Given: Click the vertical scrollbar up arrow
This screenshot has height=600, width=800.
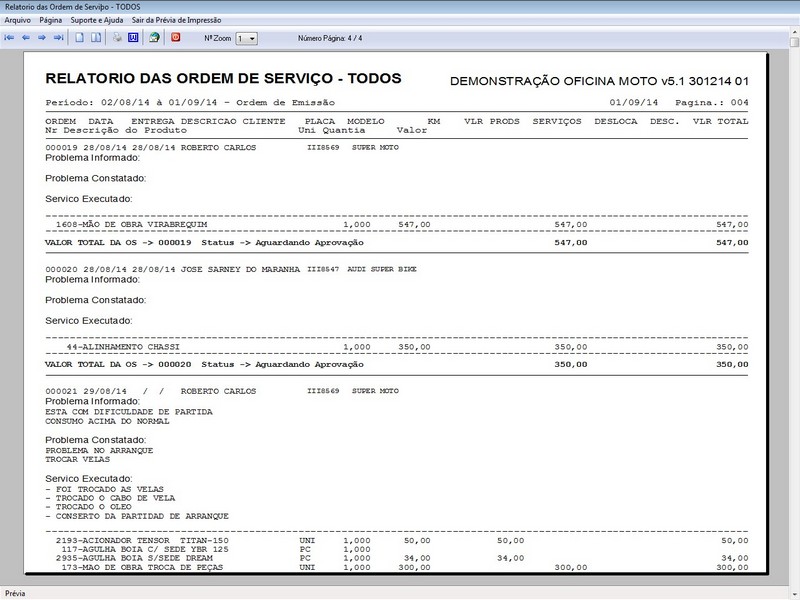Looking at the screenshot, I should coord(795,33).
